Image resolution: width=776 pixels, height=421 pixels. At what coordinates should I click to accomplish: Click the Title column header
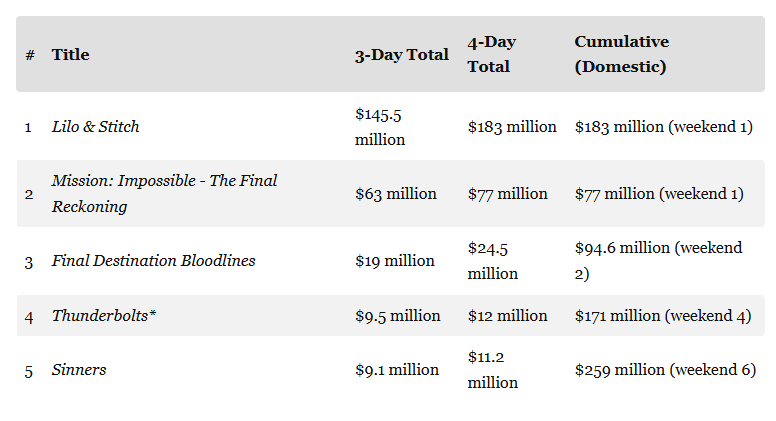pyautogui.click(x=71, y=55)
